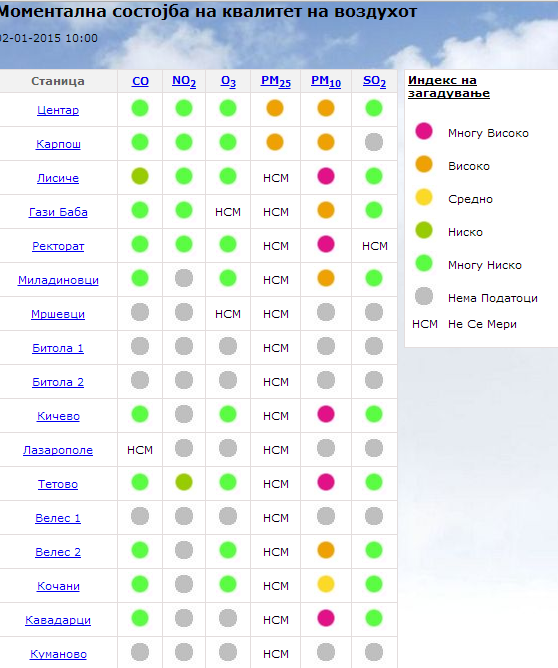The image size is (558, 668).
Task: Open the SO2 column header link
Action: [374, 81]
